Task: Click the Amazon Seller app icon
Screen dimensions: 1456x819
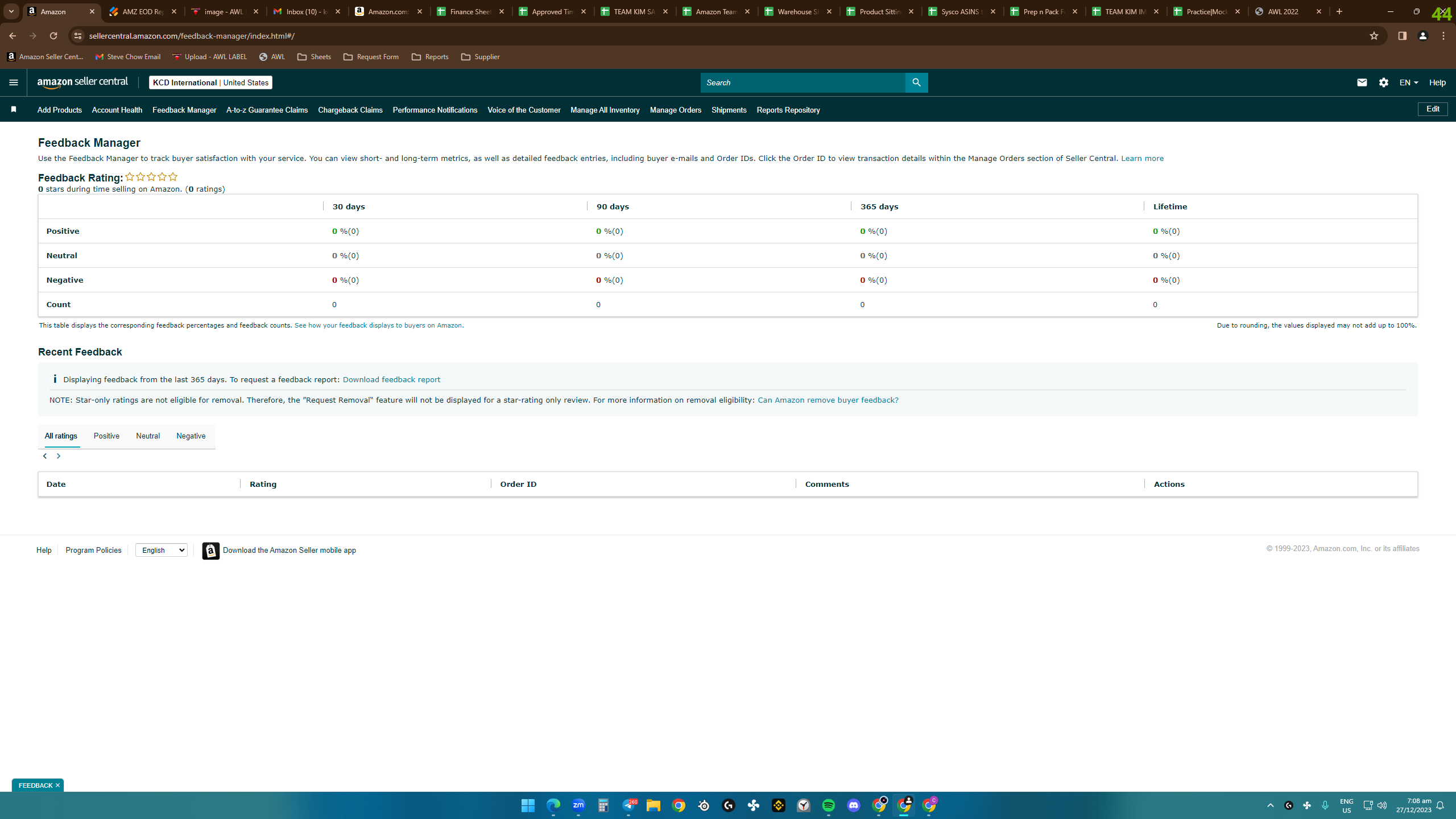Action: (210, 551)
